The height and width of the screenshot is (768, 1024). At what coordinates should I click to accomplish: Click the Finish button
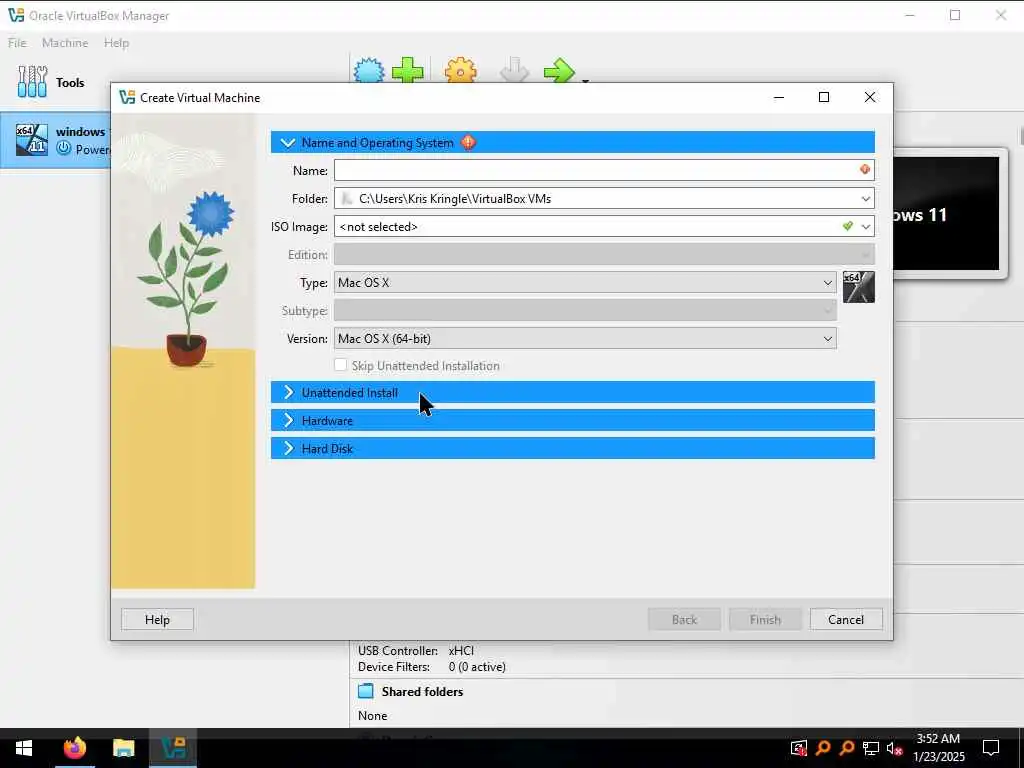point(765,619)
